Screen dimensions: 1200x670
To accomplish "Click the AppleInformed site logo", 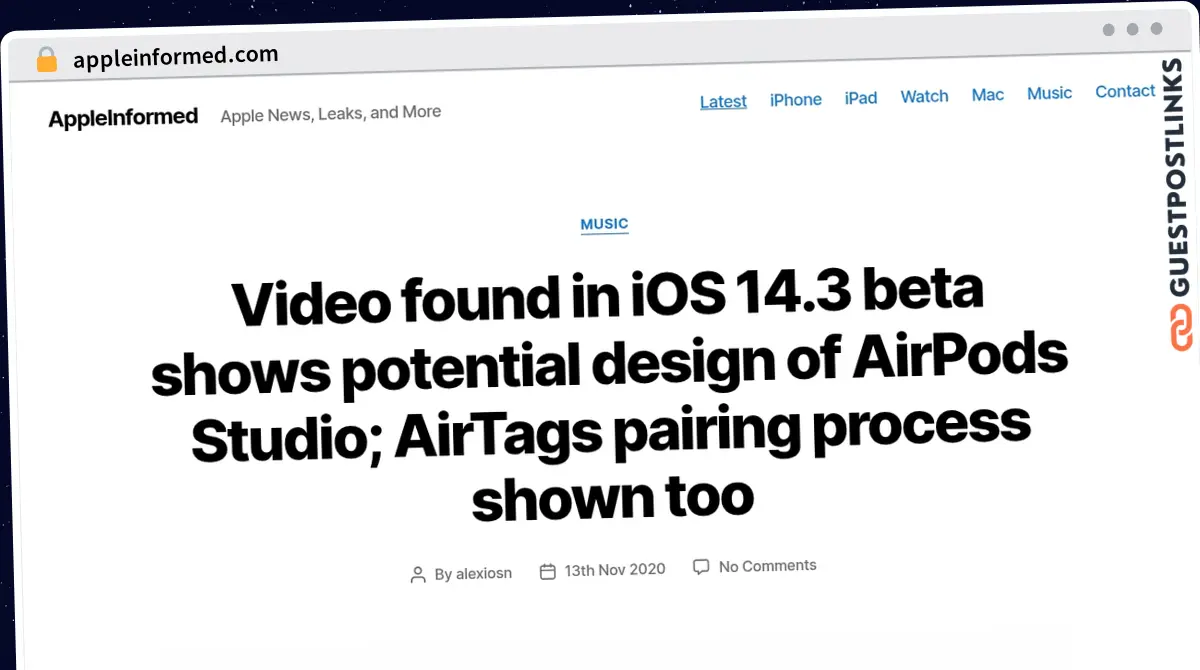I will [122, 116].
